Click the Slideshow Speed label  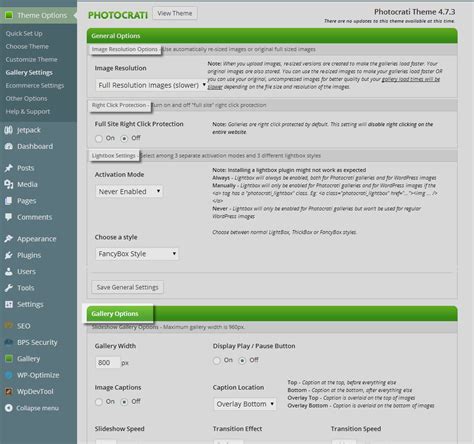(120, 429)
